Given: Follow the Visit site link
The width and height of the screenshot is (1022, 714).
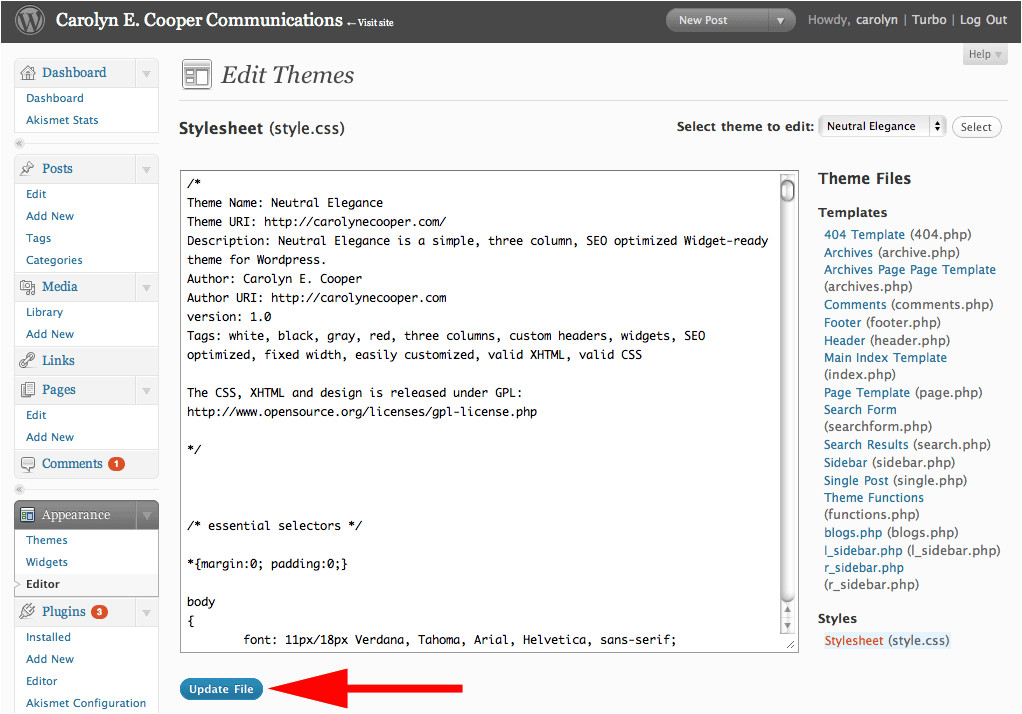Looking at the screenshot, I should coord(370,23).
